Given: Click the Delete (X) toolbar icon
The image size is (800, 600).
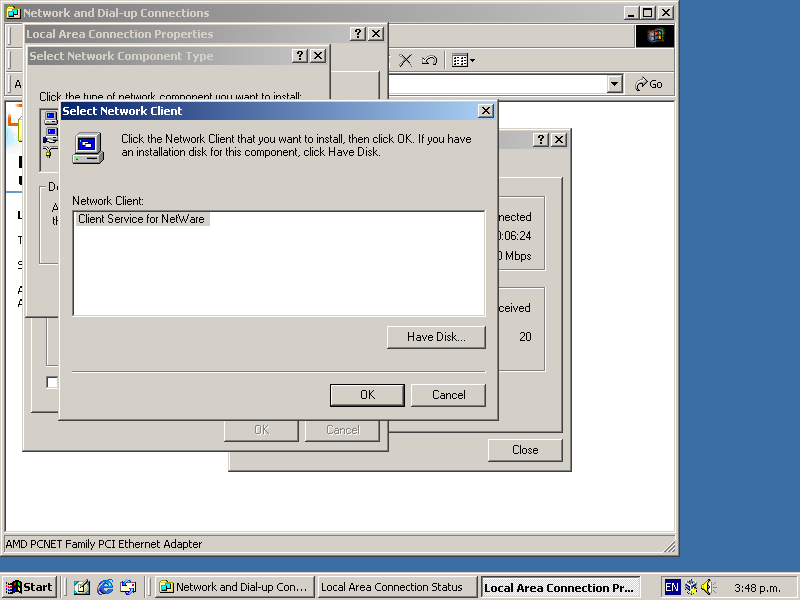Looking at the screenshot, I should tap(405, 60).
